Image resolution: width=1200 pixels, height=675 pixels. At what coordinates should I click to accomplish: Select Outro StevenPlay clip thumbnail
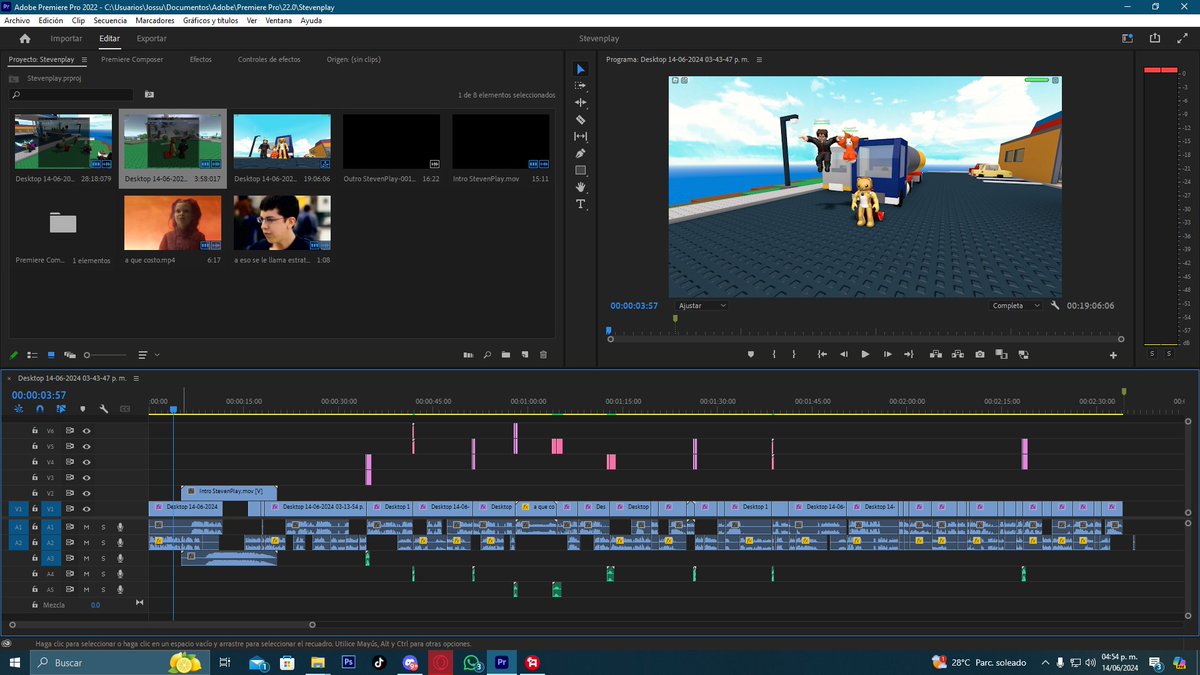tap(392, 142)
